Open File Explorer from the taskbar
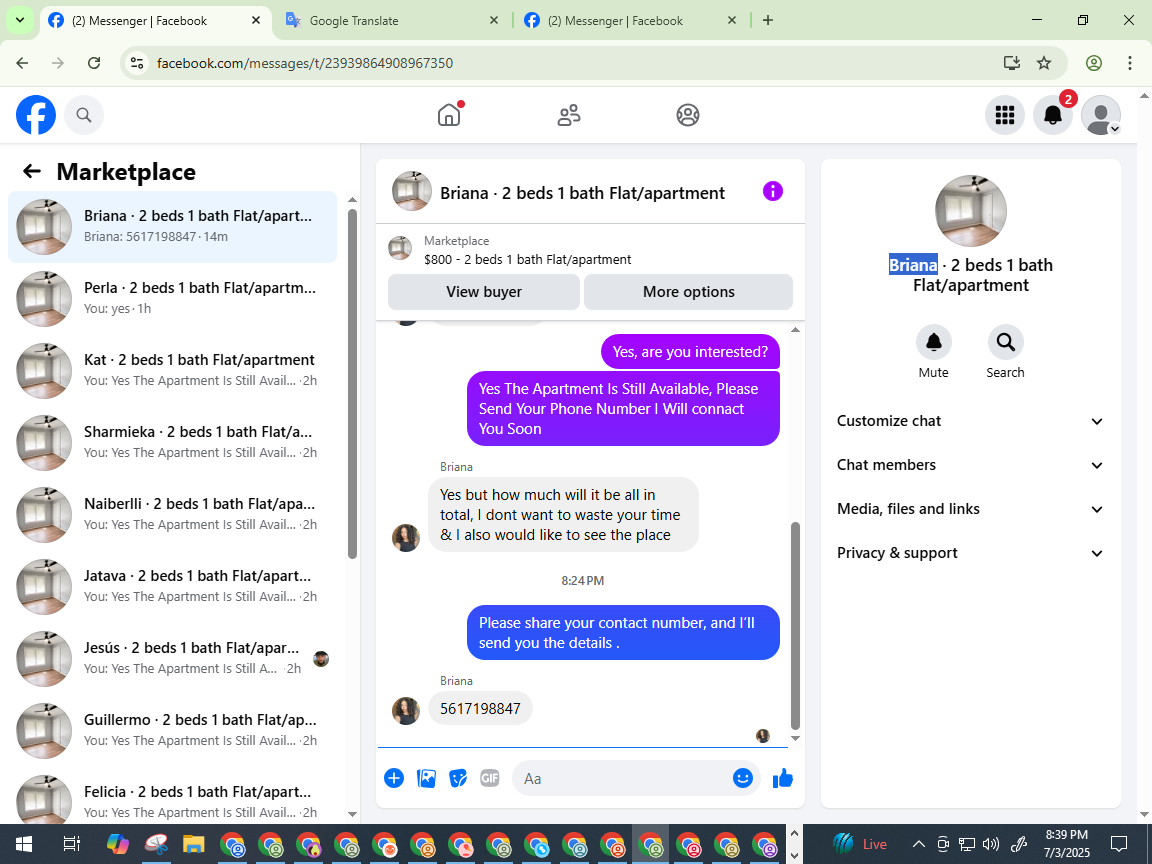The height and width of the screenshot is (864, 1152). pos(193,844)
